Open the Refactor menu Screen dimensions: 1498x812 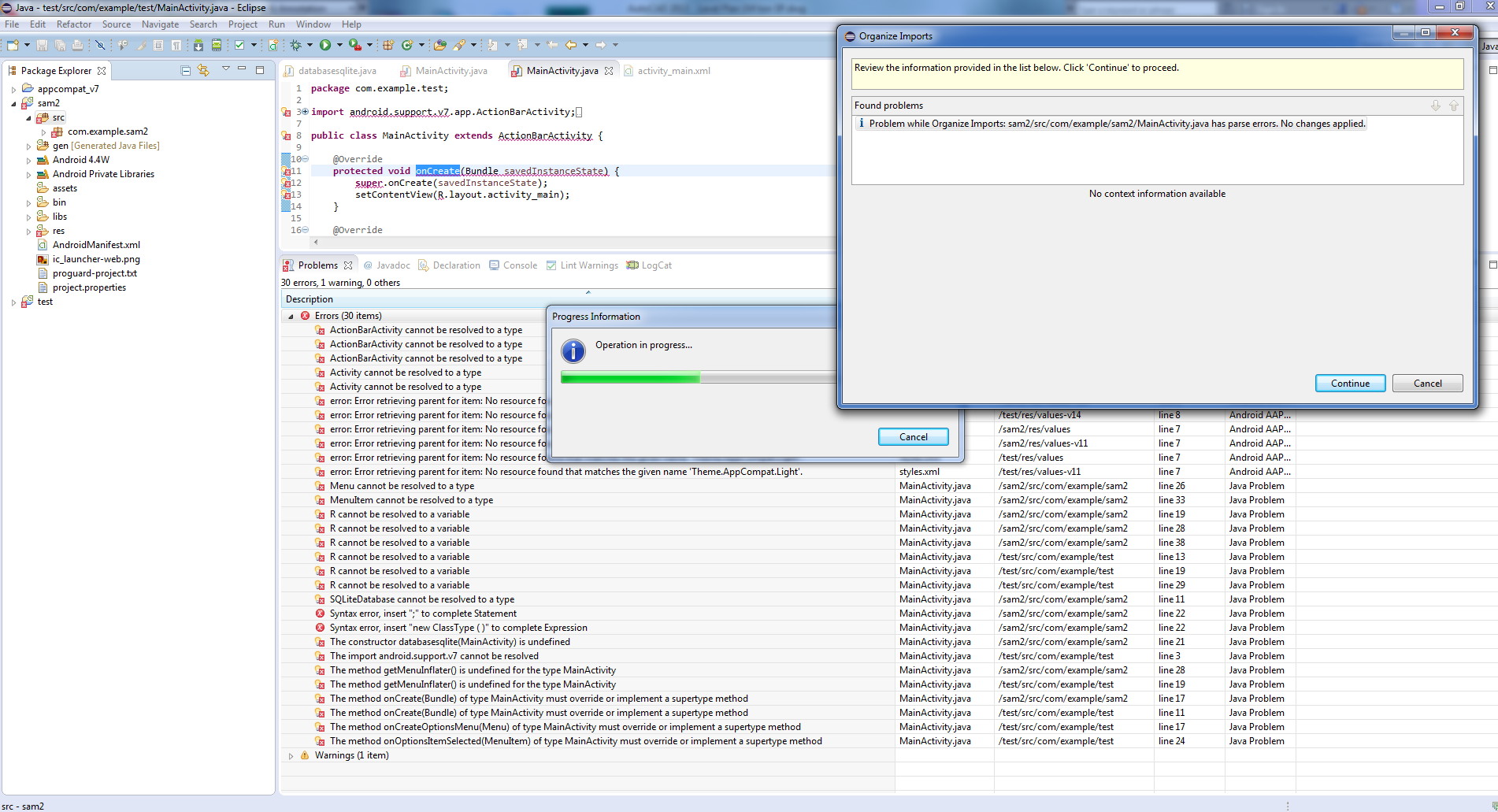(x=74, y=24)
